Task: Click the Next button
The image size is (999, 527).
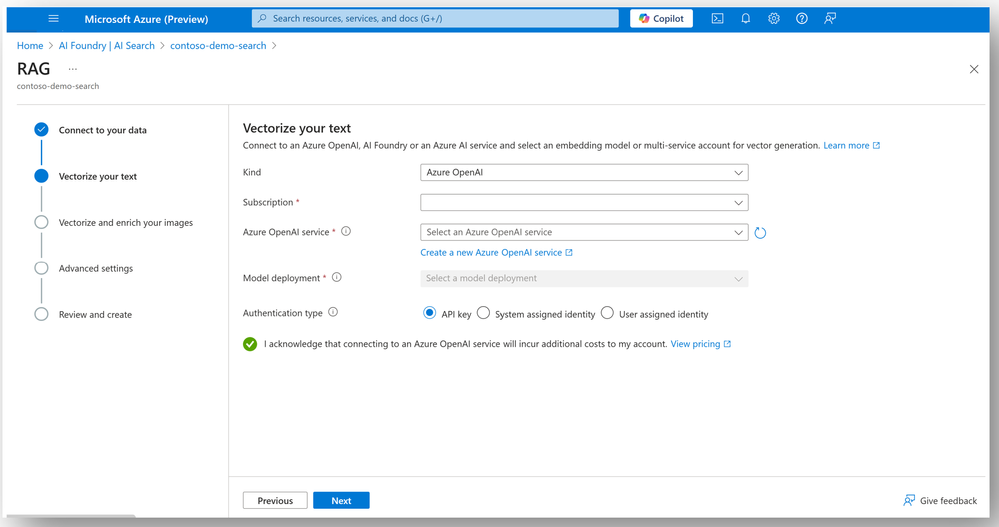Action: coord(341,500)
